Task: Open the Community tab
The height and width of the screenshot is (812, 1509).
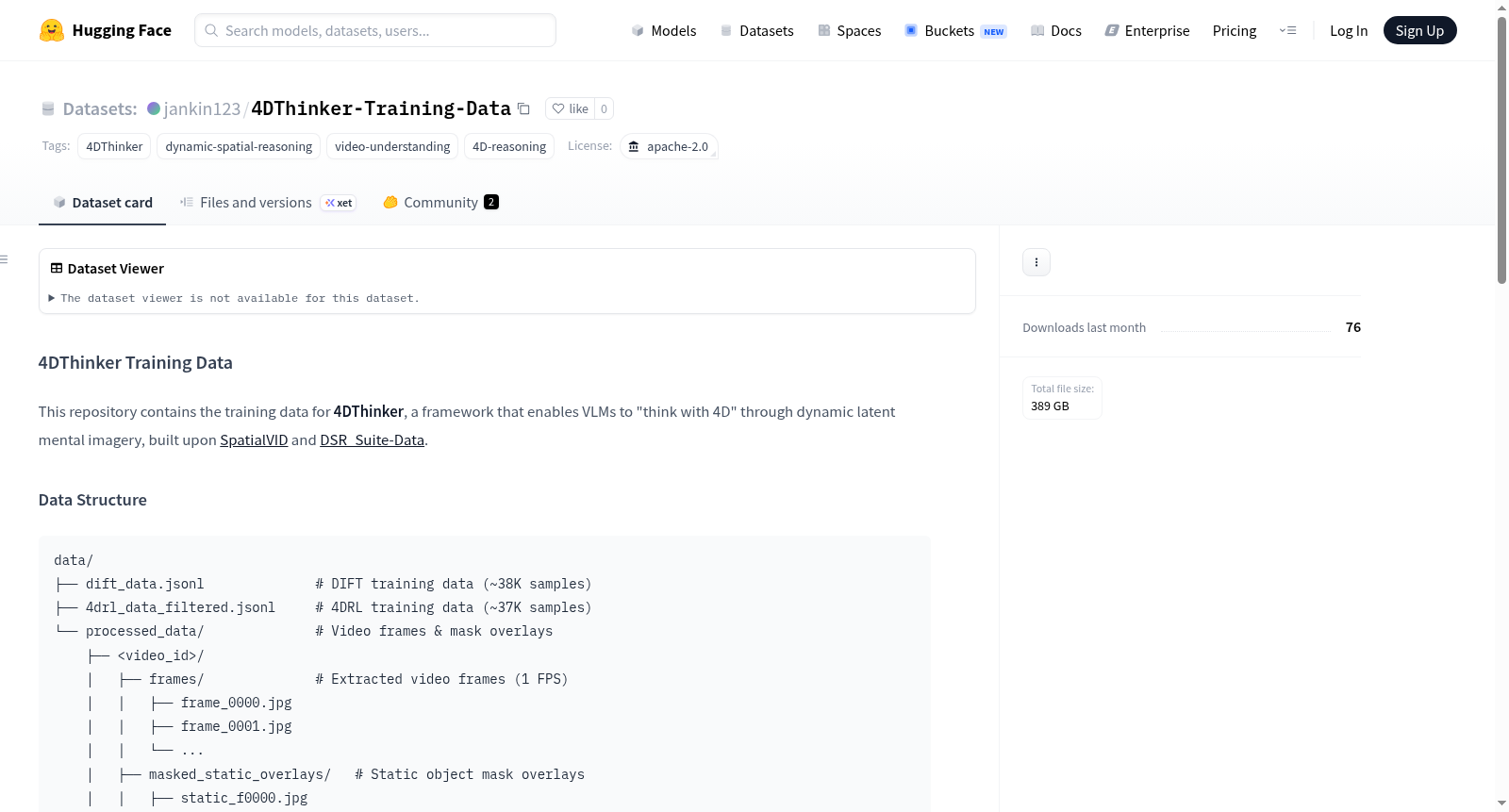Action: pyautogui.click(x=440, y=203)
